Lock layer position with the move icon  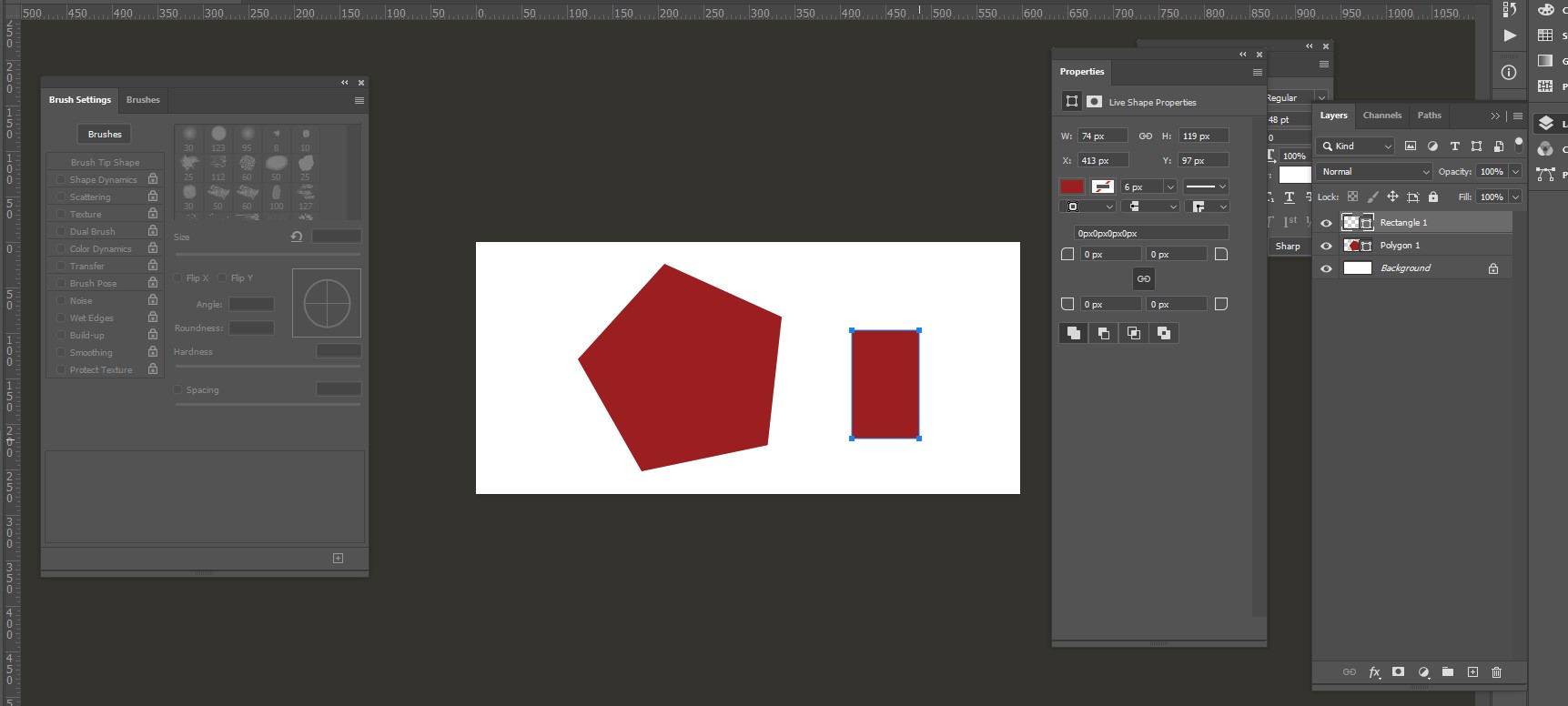pos(1392,197)
